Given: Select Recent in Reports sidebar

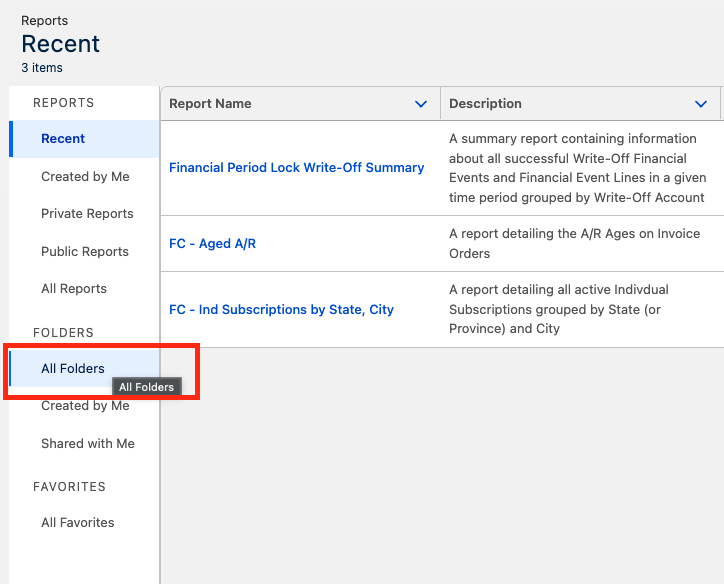Looking at the screenshot, I should point(84,138).
